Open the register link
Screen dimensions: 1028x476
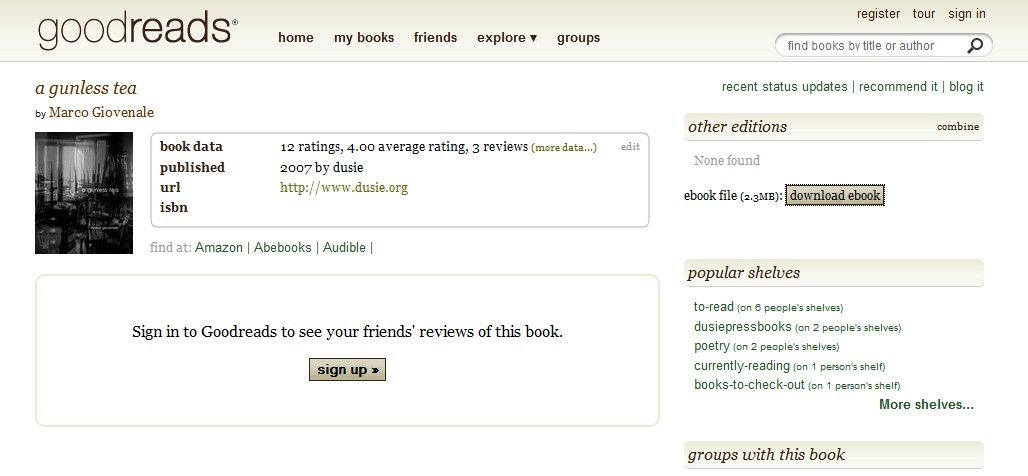pyautogui.click(x=879, y=14)
